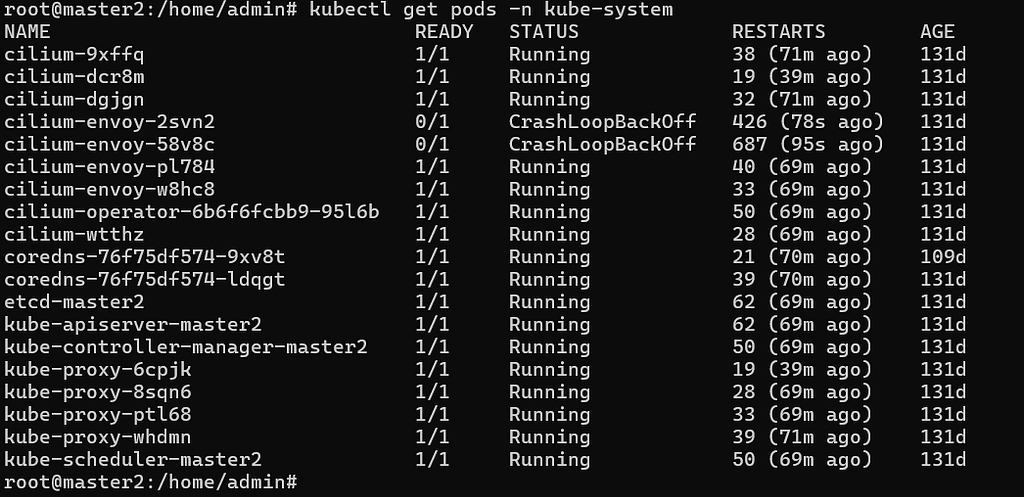Select cilium-operator-6b6f6fcbb9-95l6b pod name
The image size is (1024, 497).
(192, 212)
